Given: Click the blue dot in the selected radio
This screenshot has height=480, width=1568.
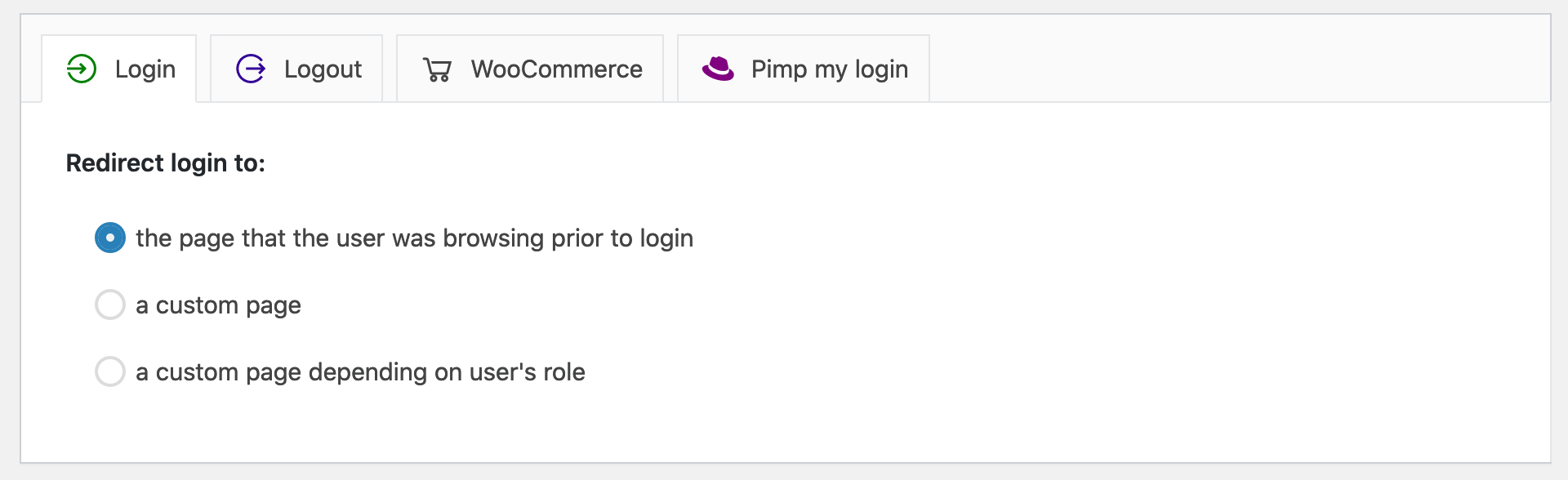Looking at the screenshot, I should pos(110,238).
